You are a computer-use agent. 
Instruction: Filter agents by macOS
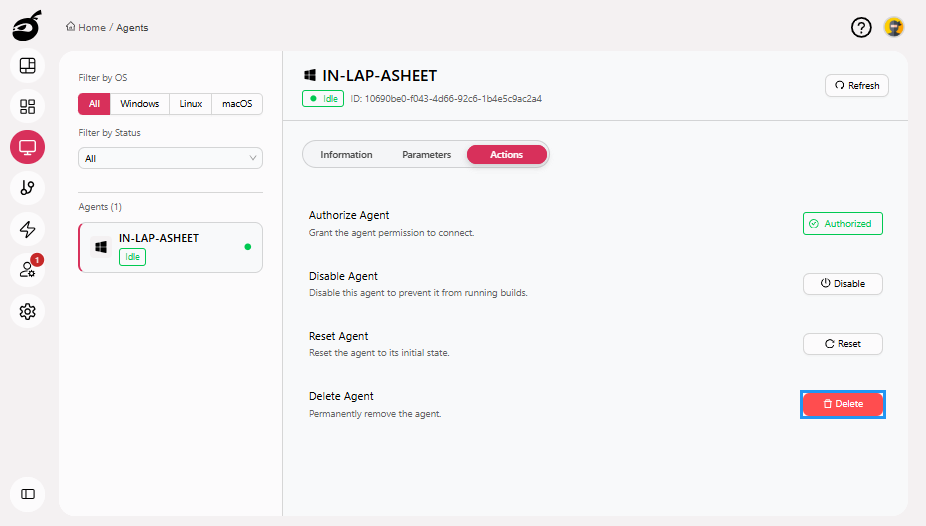click(237, 104)
